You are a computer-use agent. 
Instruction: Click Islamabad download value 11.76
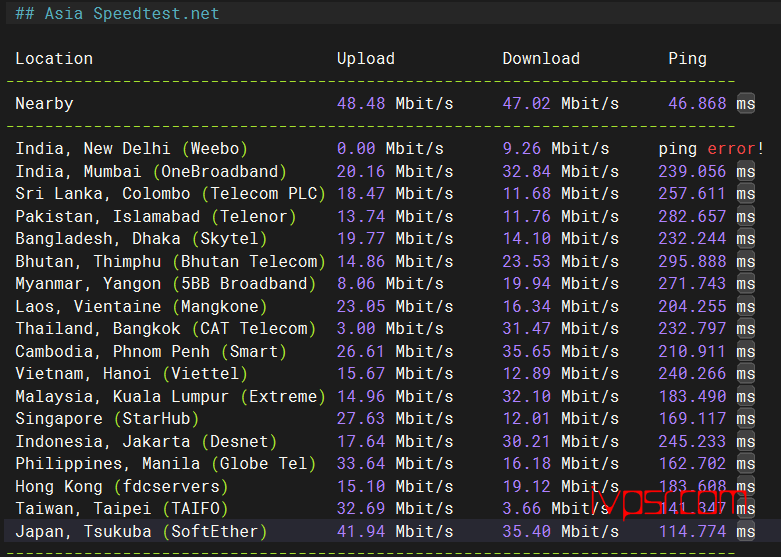click(526, 216)
